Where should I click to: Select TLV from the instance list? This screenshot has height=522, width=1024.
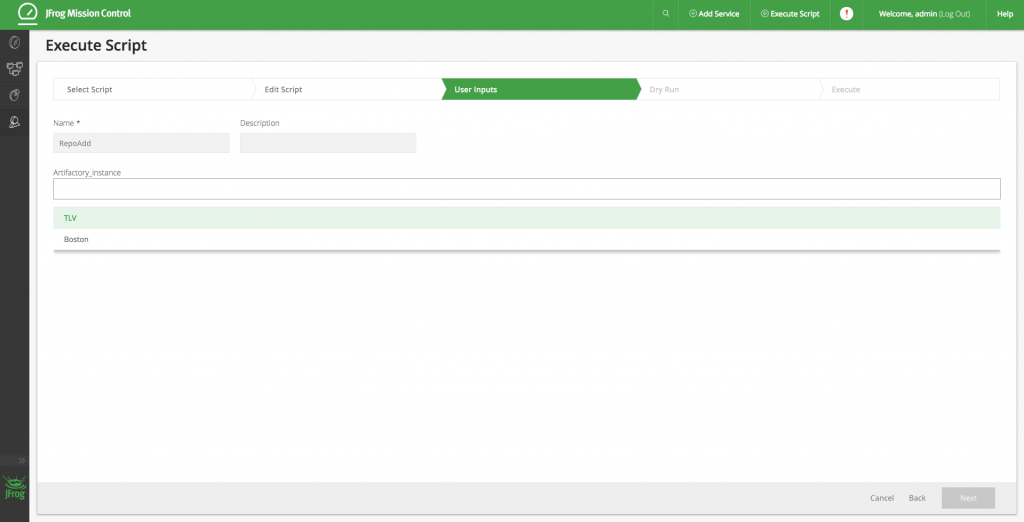tap(526, 218)
